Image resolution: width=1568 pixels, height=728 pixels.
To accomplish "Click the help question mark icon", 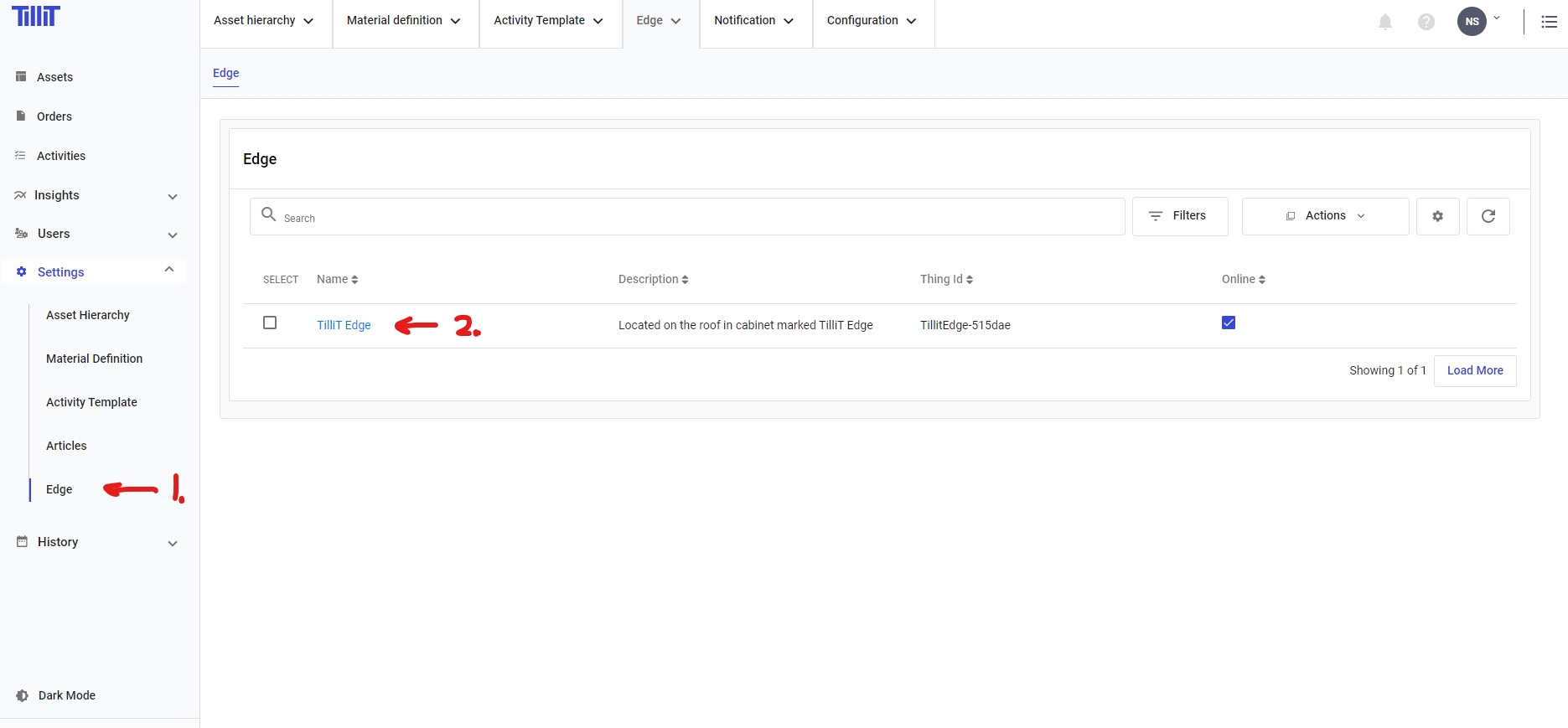I will tap(1426, 22).
